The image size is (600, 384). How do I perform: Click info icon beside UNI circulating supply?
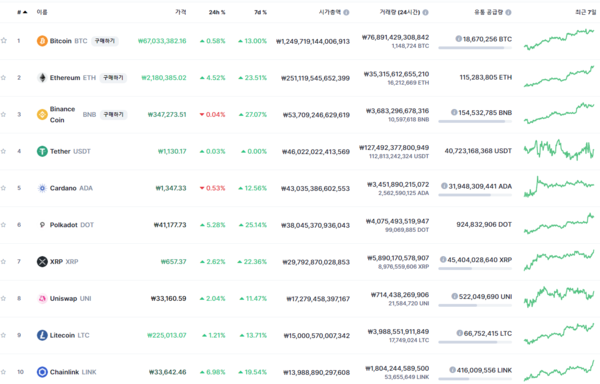(454, 296)
